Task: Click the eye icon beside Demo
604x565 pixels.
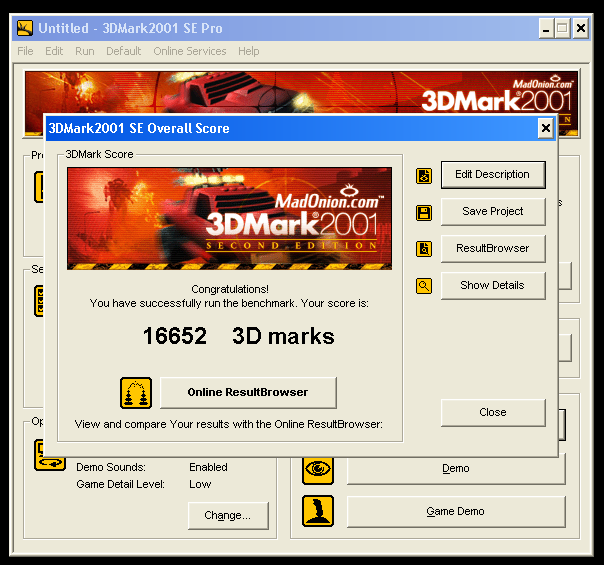Action: 318,468
